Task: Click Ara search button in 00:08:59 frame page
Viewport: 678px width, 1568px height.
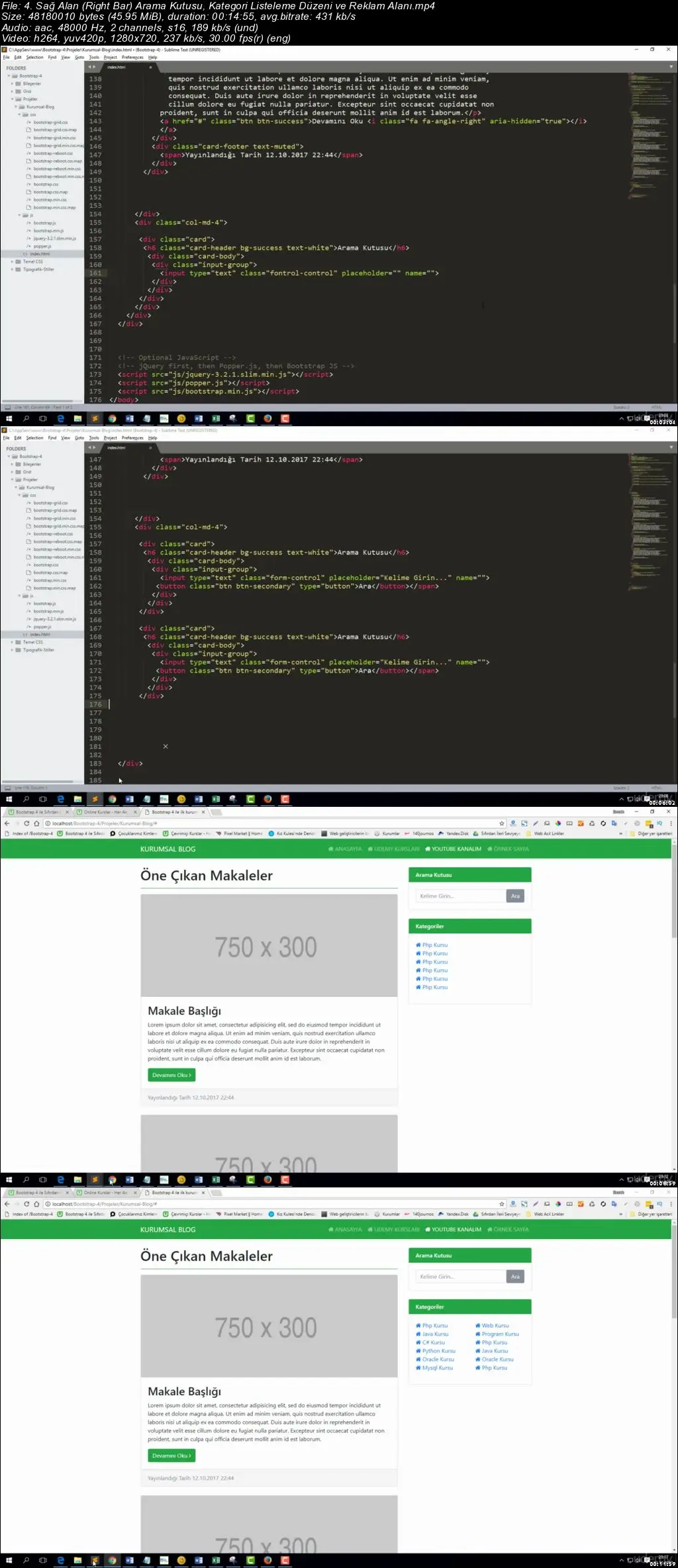Action: click(x=515, y=896)
